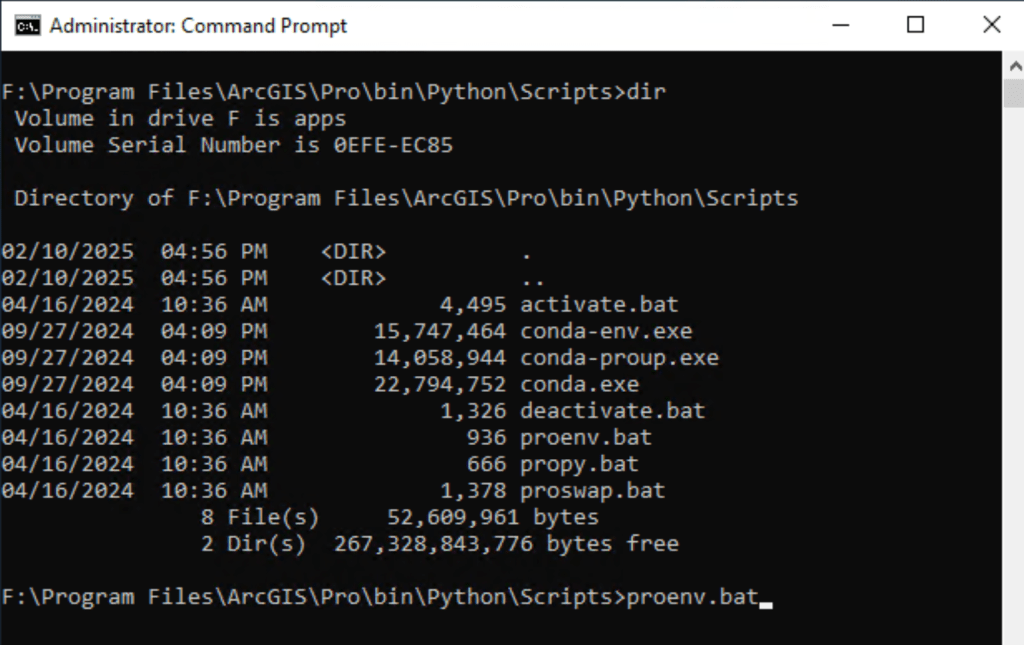Click the 'dir' command on first line
The width and height of the screenshot is (1024, 645).
click(645, 92)
